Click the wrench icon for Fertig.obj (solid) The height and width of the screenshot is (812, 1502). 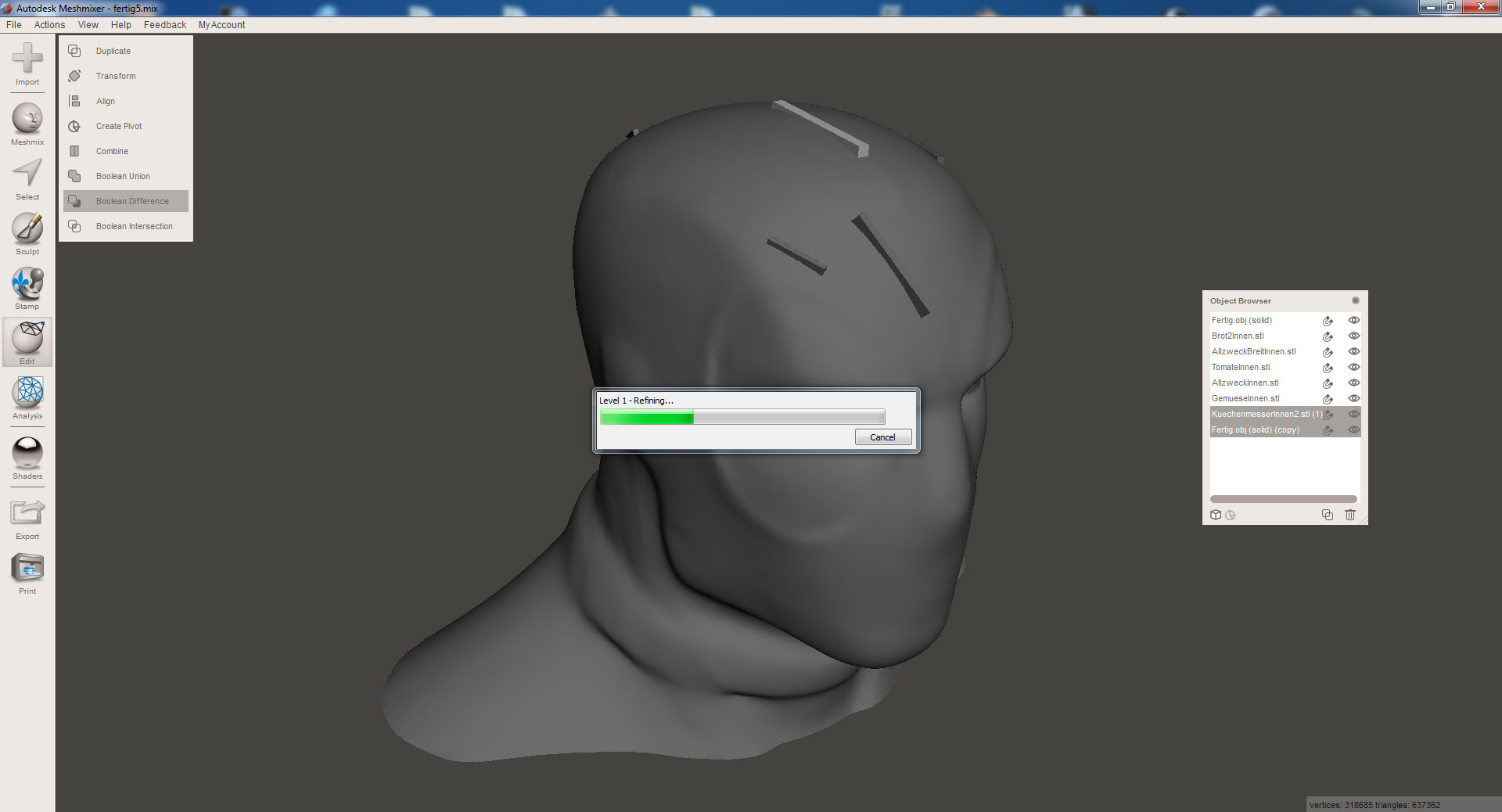(1328, 321)
